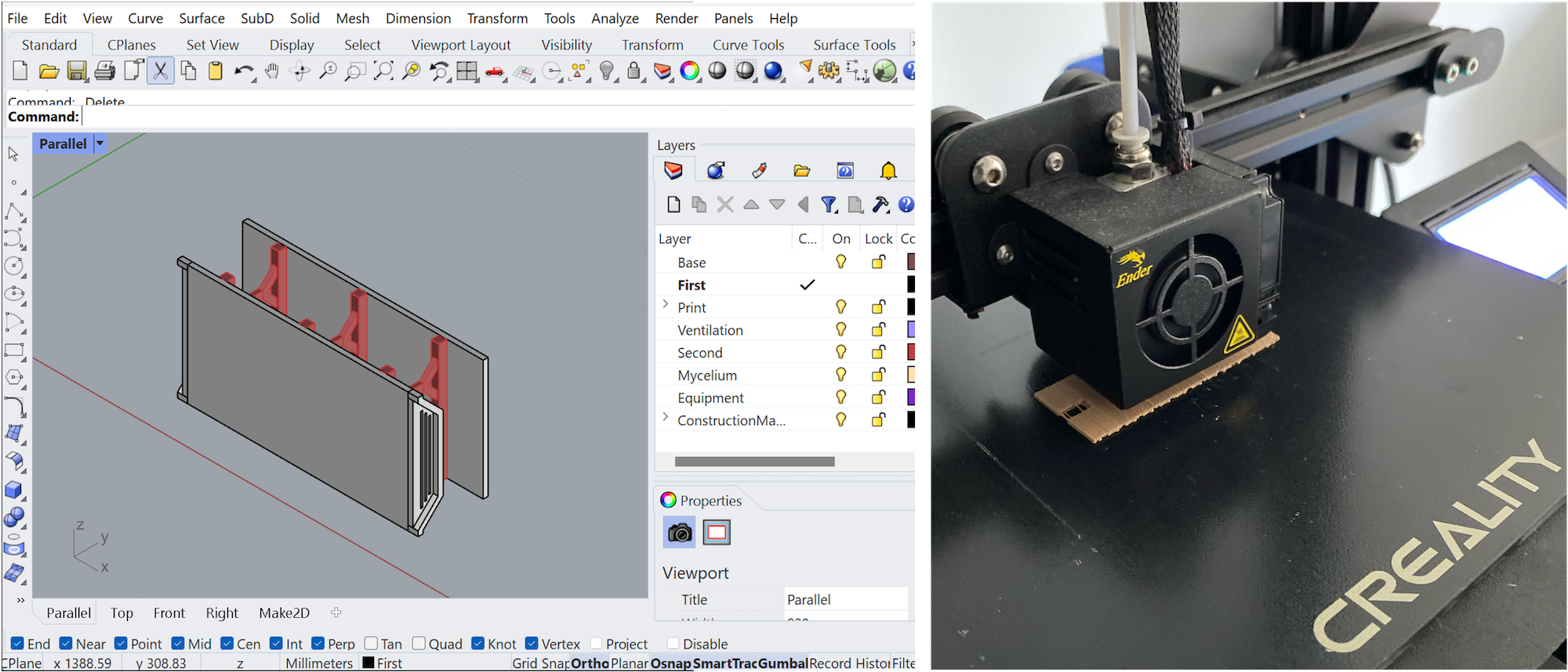Open the Parallel viewport dropdown arrow

coord(100,143)
